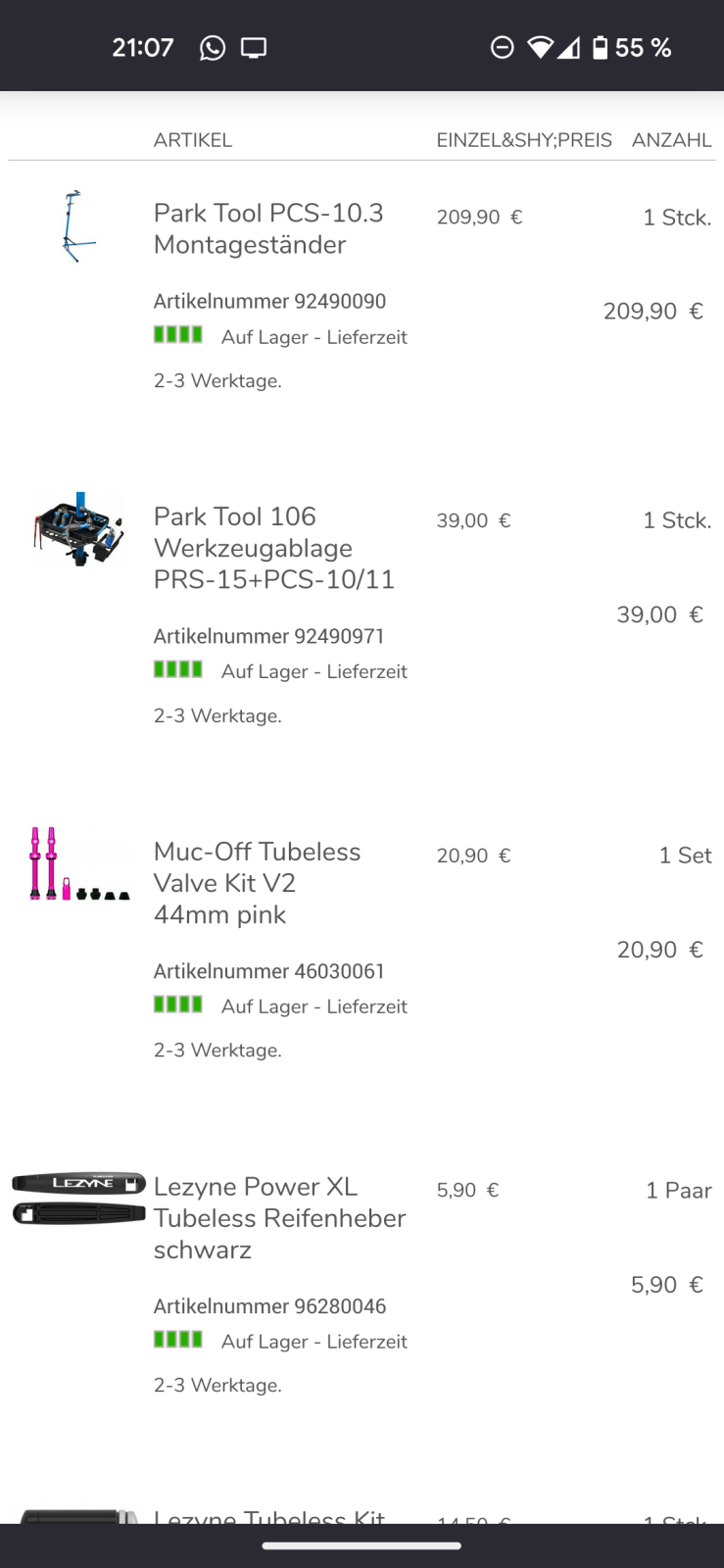Image resolution: width=724 pixels, height=1568 pixels.
Task: Open Muc-Off Tubeless Valve Kit V2 link
Action: pyautogui.click(x=257, y=883)
